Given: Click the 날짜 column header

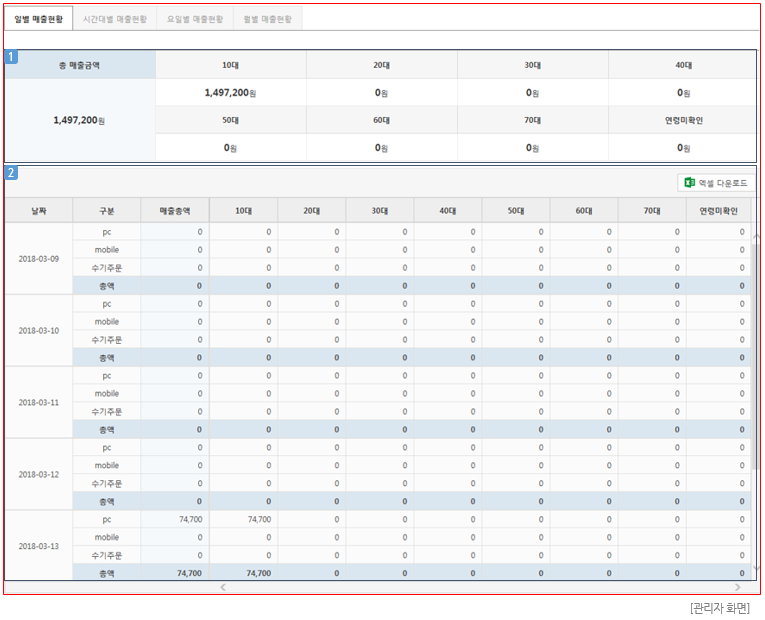Looking at the screenshot, I should 38,211.
